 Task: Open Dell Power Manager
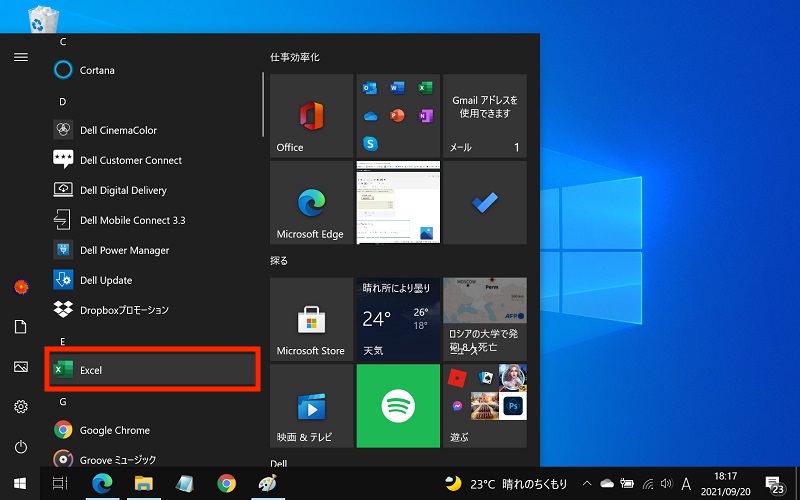124,250
